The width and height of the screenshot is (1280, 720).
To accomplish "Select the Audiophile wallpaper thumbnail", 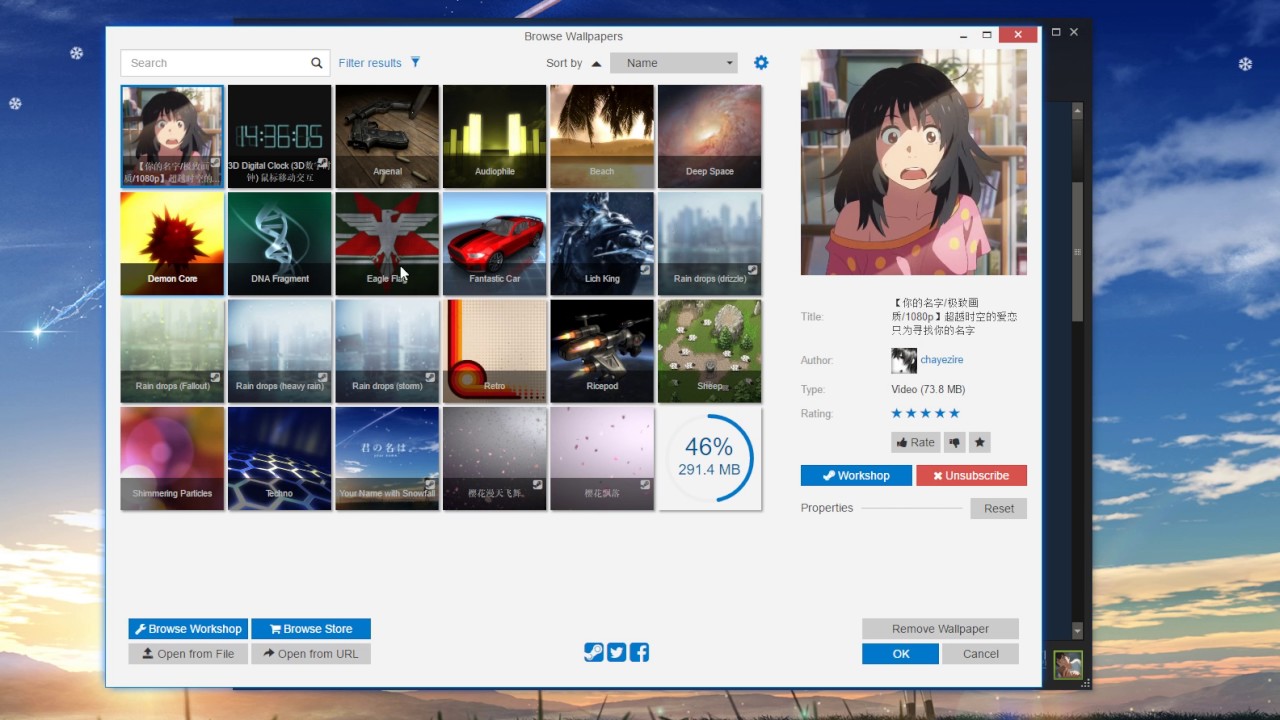I will coord(494,136).
